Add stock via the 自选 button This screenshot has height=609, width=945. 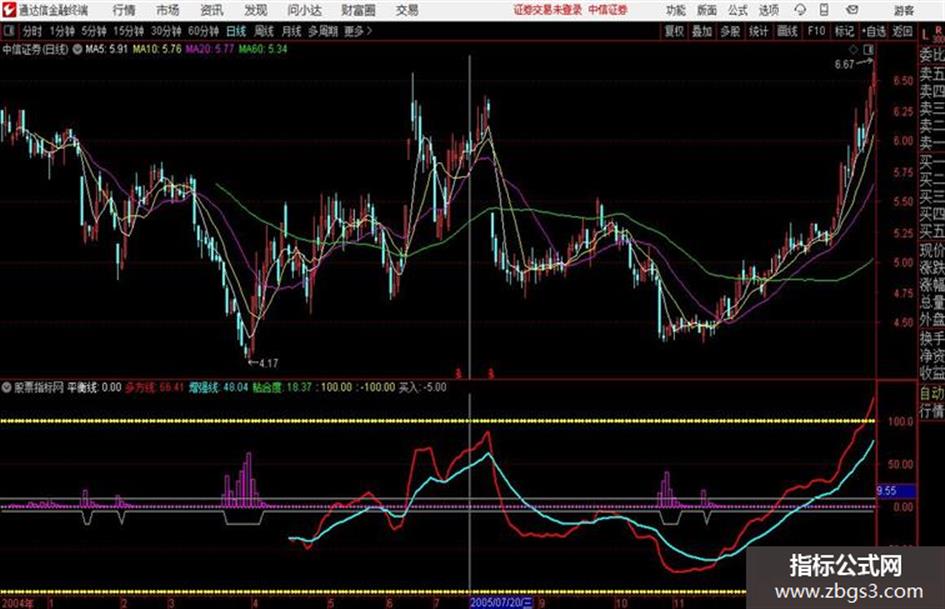(874, 31)
